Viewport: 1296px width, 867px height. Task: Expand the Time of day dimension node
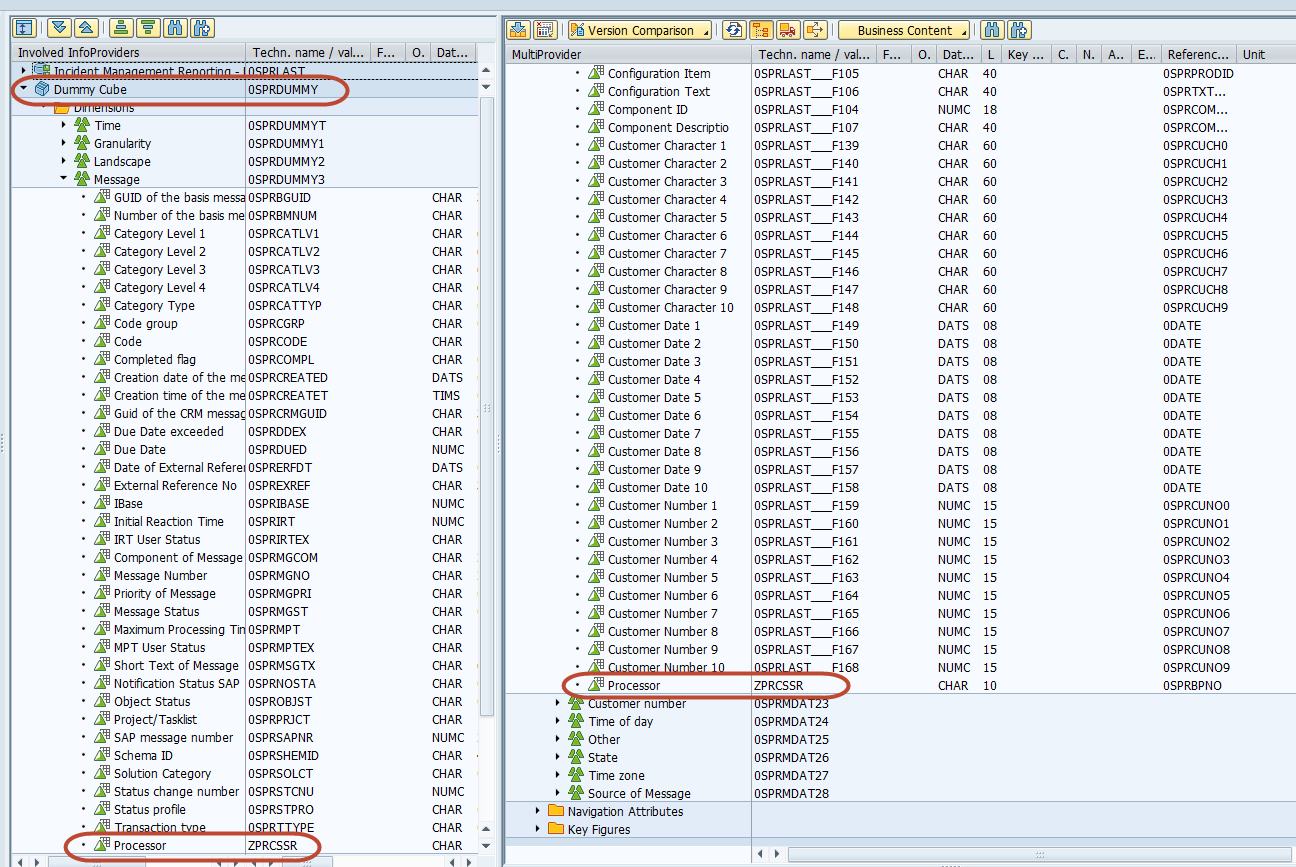(558, 721)
